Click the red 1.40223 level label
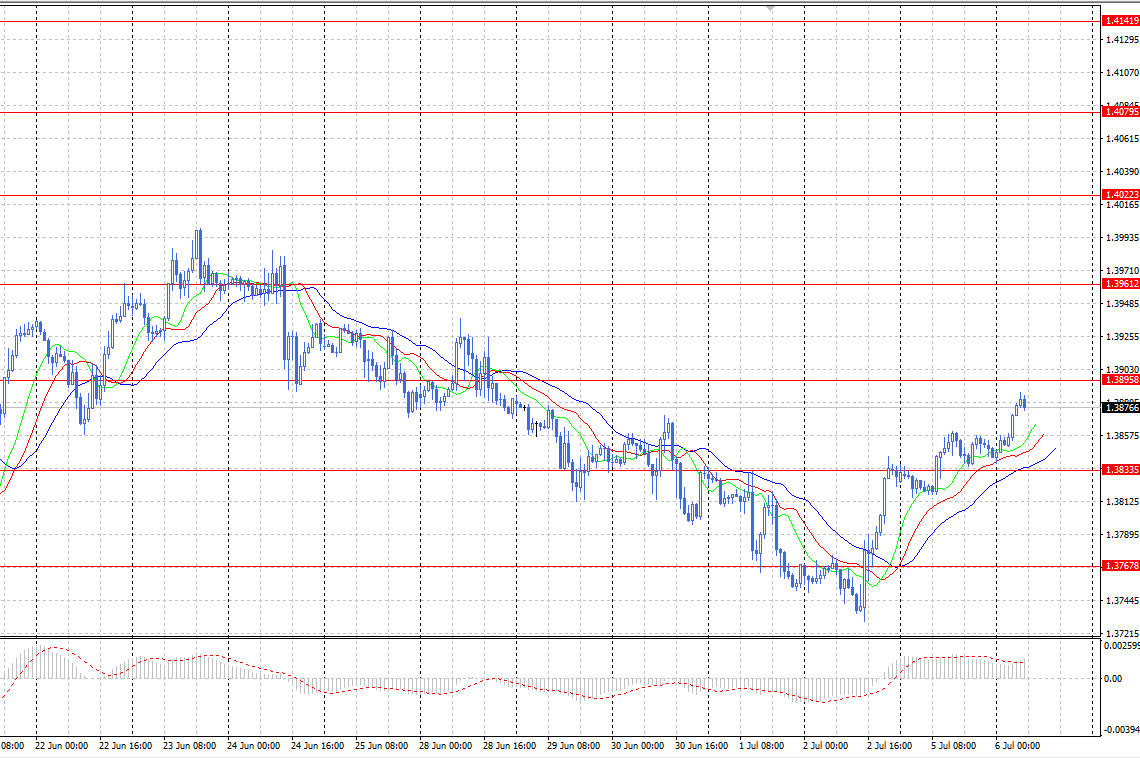Image resolution: width=1140 pixels, height=758 pixels. [x=1121, y=195]
